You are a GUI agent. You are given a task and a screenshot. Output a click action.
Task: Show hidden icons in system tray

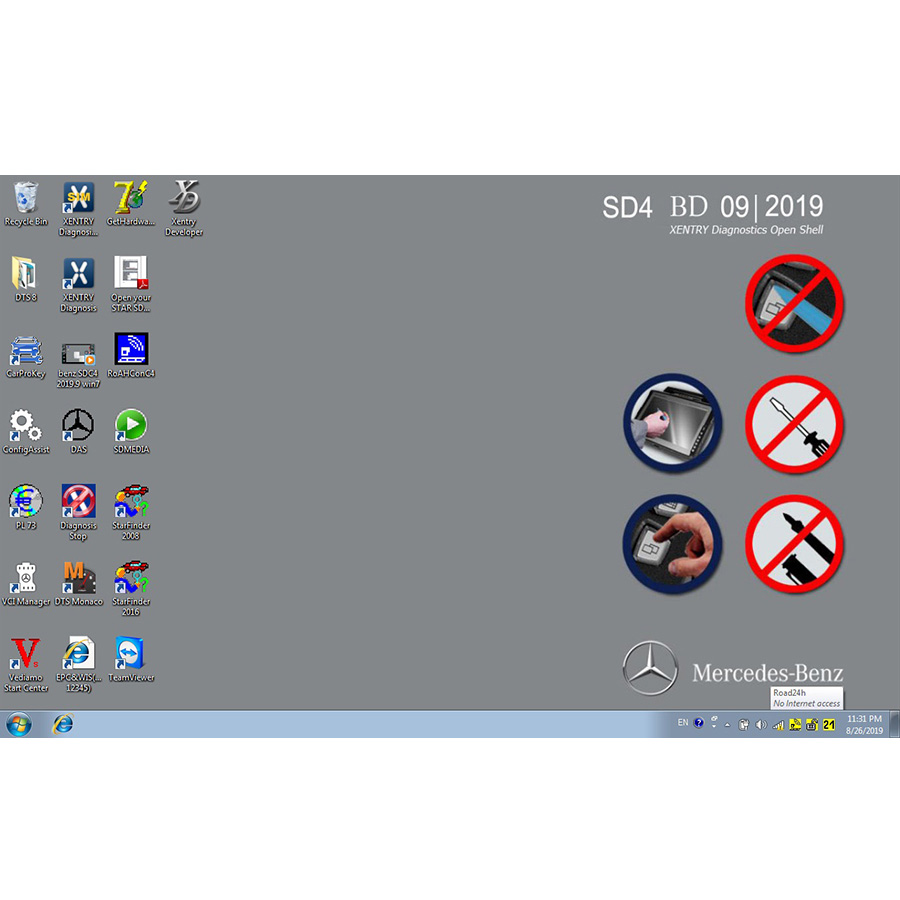pyautogui.click(x=727, y=724)
